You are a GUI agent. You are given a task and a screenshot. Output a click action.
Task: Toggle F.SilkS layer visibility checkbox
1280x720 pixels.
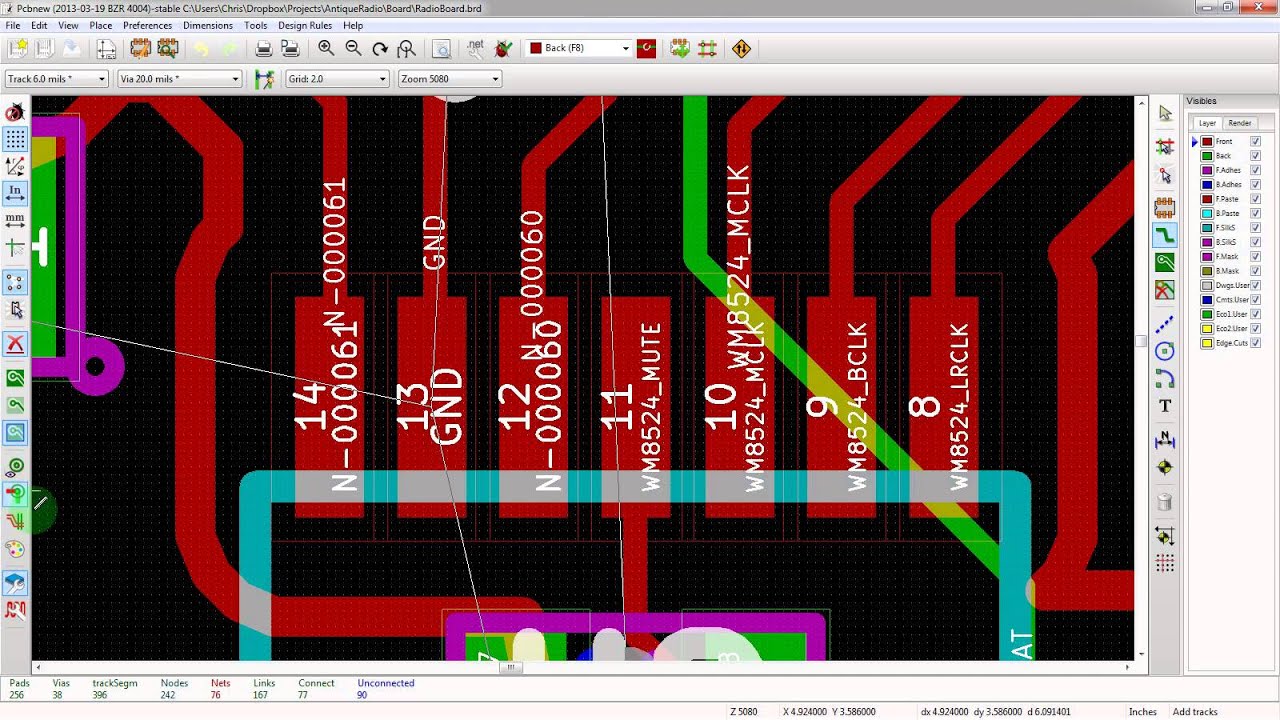tap(1256, 228)
